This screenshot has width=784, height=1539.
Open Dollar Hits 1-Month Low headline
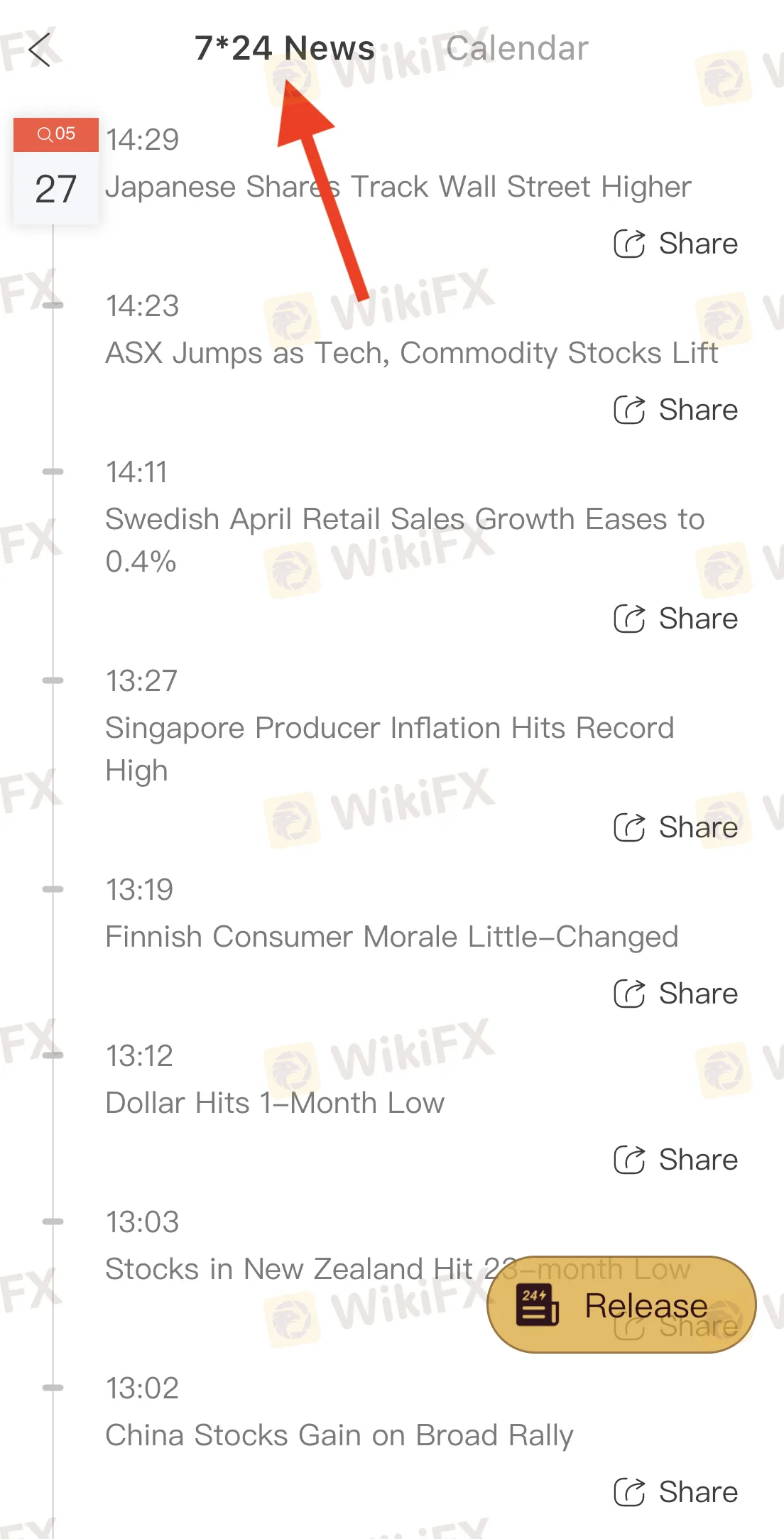pyautogui.click(x=275, y=1103)
